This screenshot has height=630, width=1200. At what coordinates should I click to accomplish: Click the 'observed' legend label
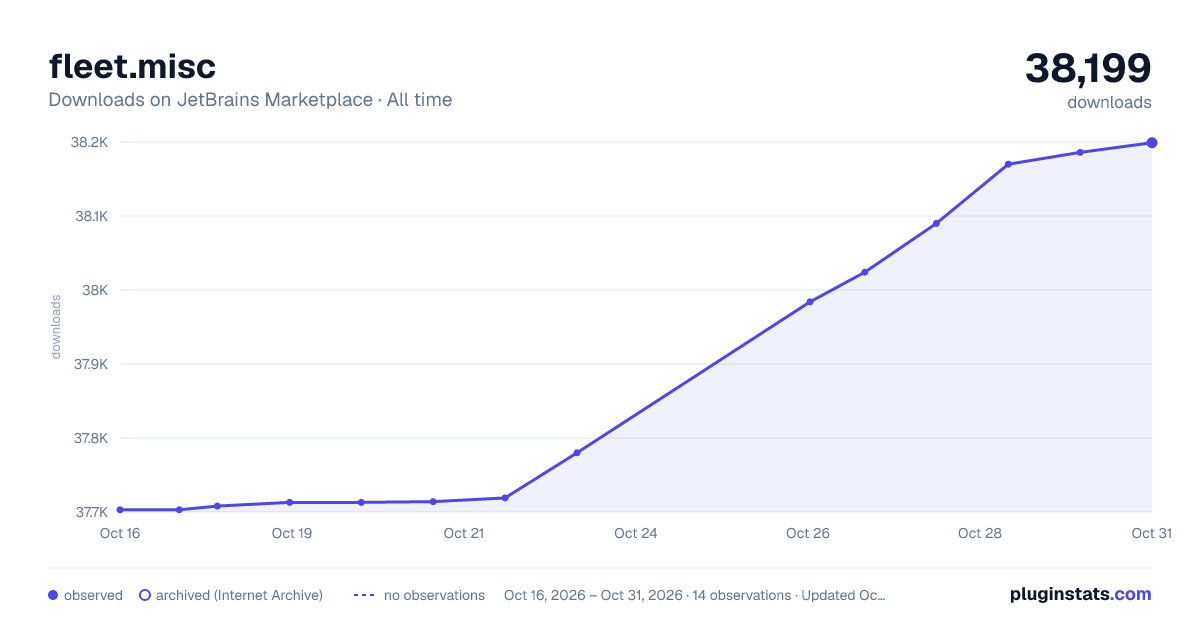[93, 595]
